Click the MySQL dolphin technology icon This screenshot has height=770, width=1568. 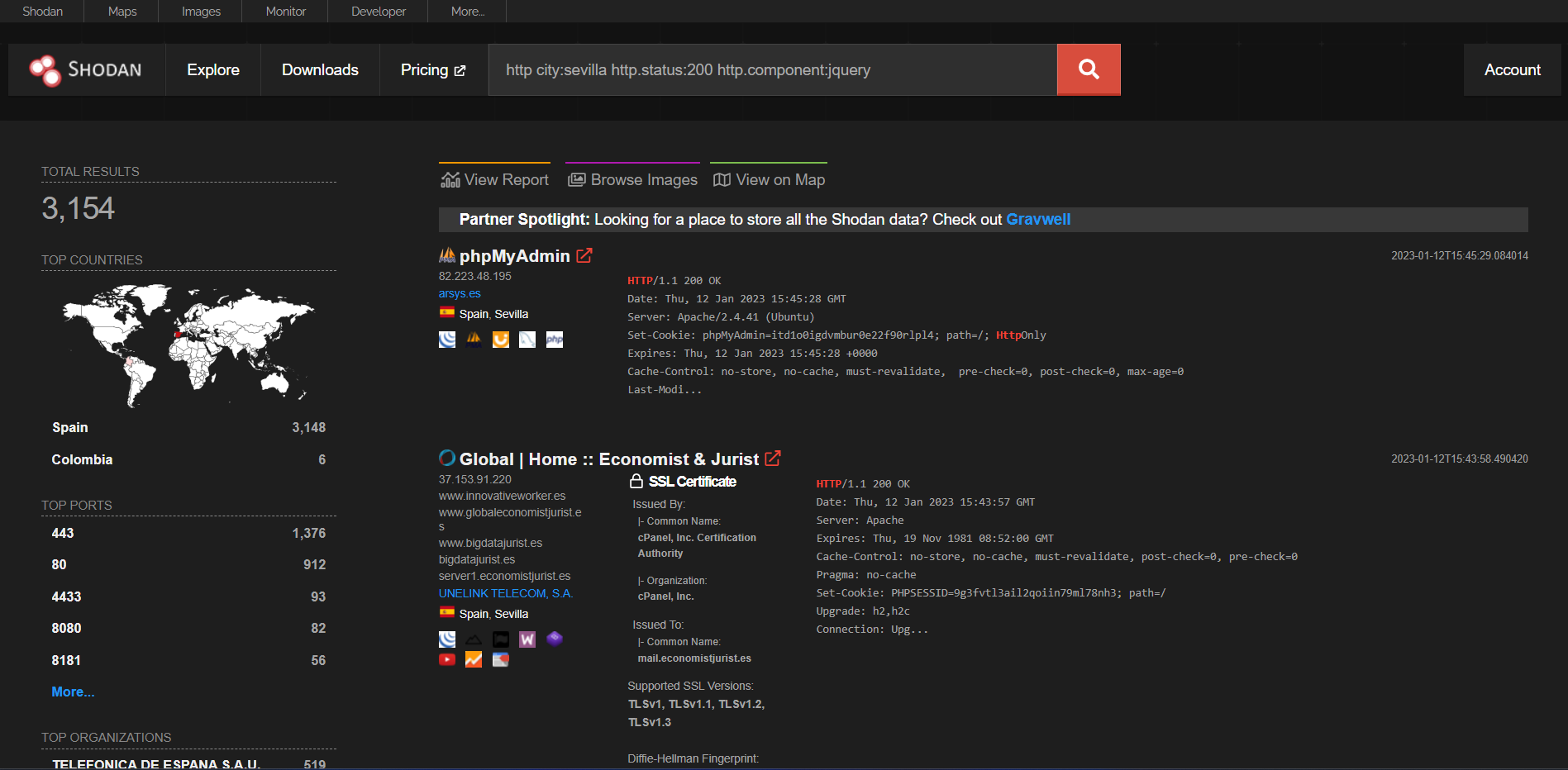pyautogui.click(x=527, y=340)
